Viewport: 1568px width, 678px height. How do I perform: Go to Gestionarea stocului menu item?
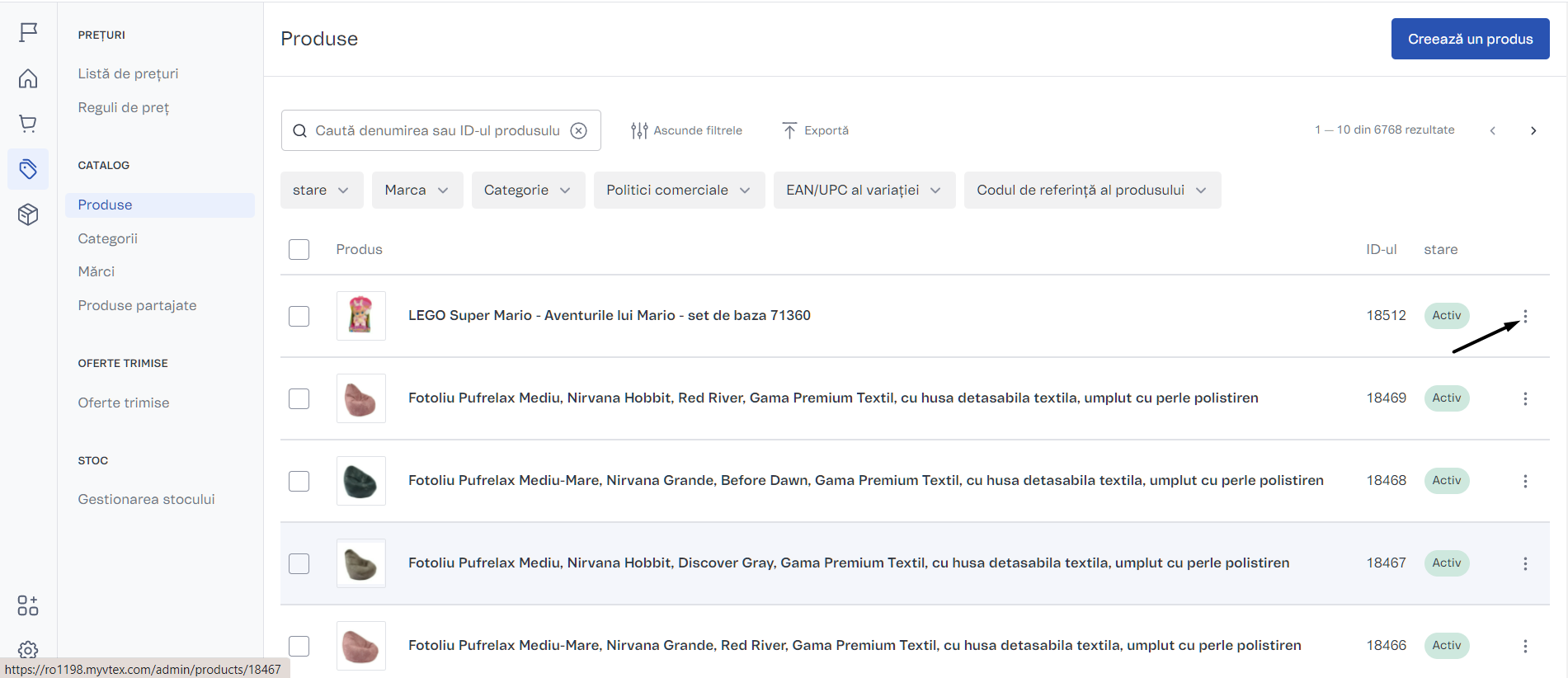pyautogui.click(x=146, y=499)
